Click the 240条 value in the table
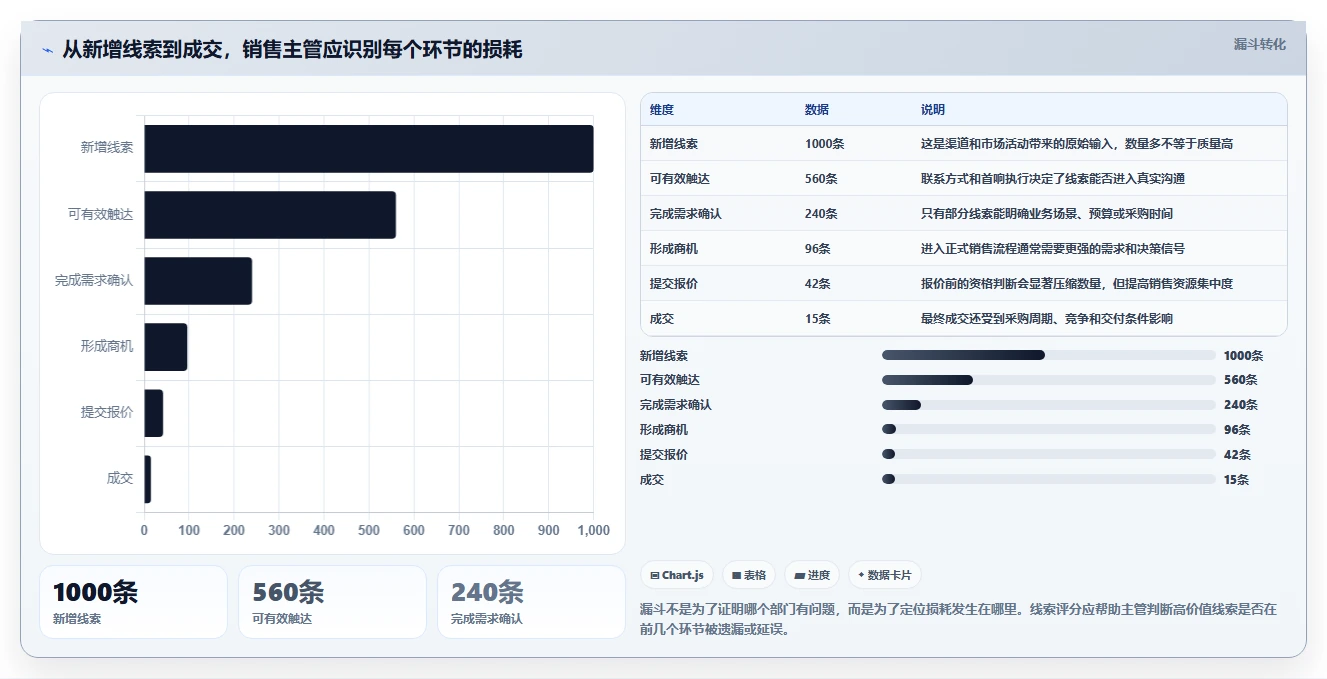1327x679 pixels. 821,214
